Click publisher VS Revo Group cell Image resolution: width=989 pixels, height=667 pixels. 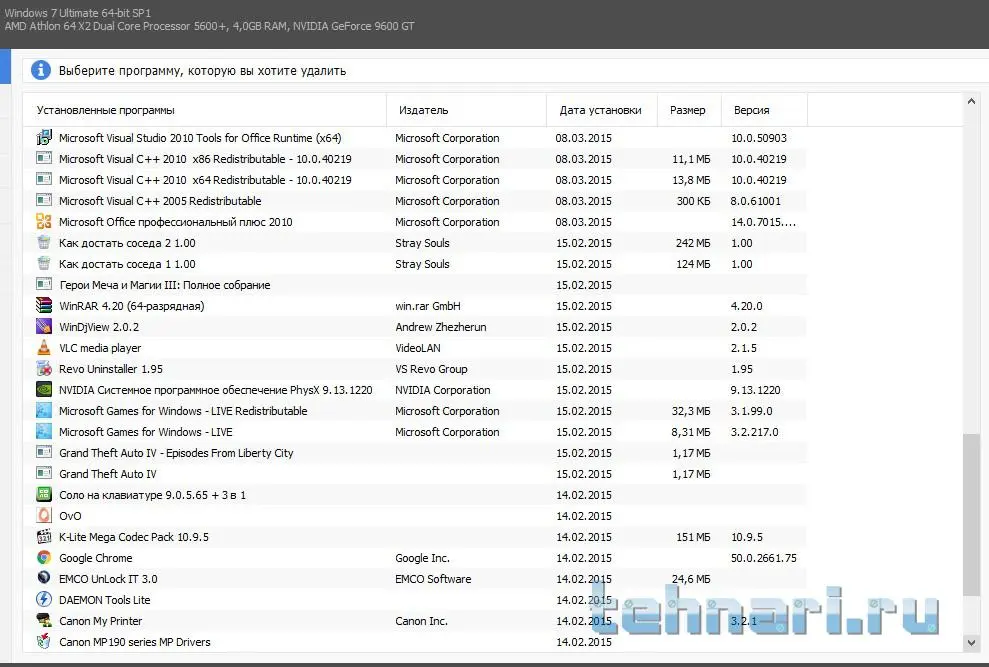(431, 369)
